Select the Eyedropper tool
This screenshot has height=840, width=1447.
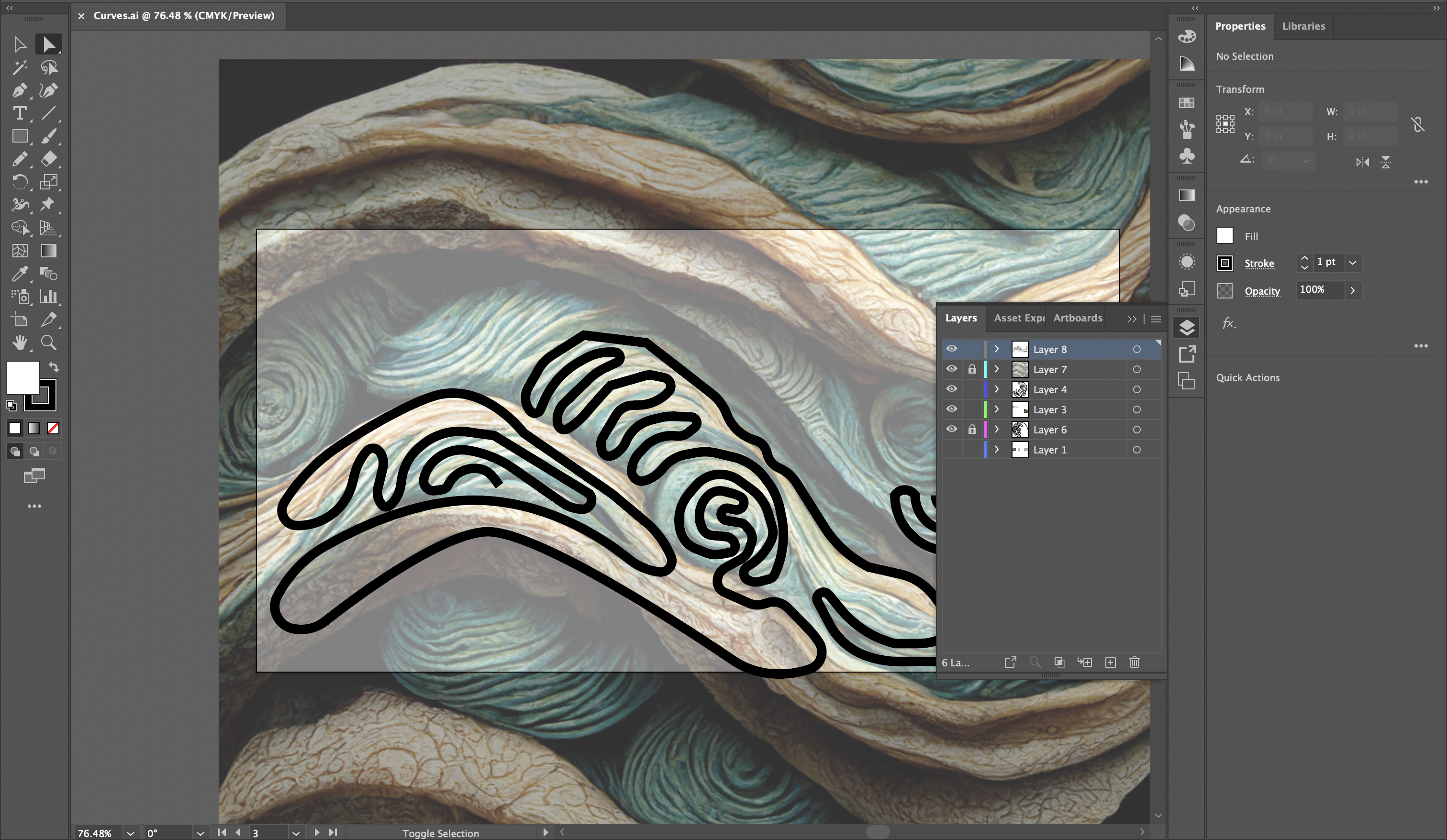pyautogui.click(x=20, y=274)
